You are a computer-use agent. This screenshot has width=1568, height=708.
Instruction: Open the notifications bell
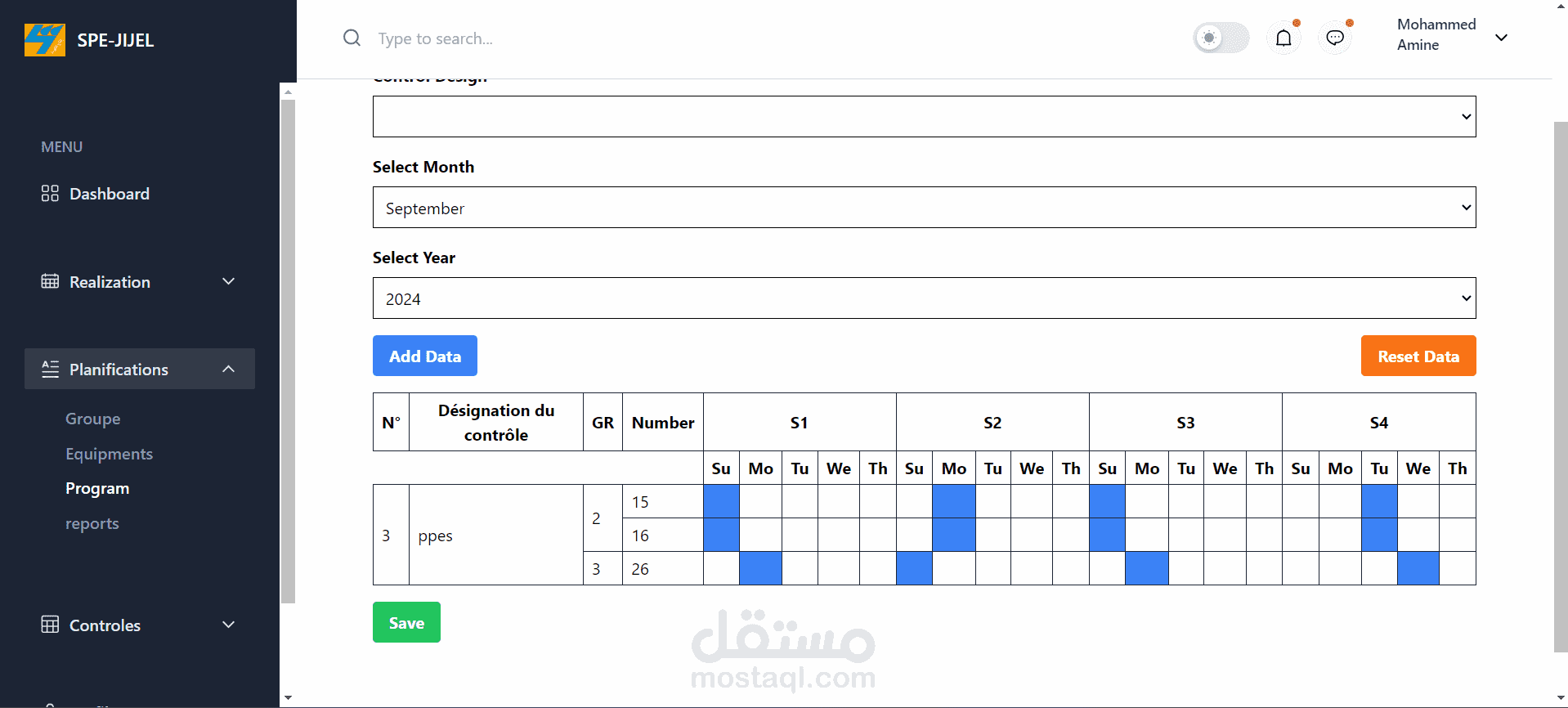1284,38
